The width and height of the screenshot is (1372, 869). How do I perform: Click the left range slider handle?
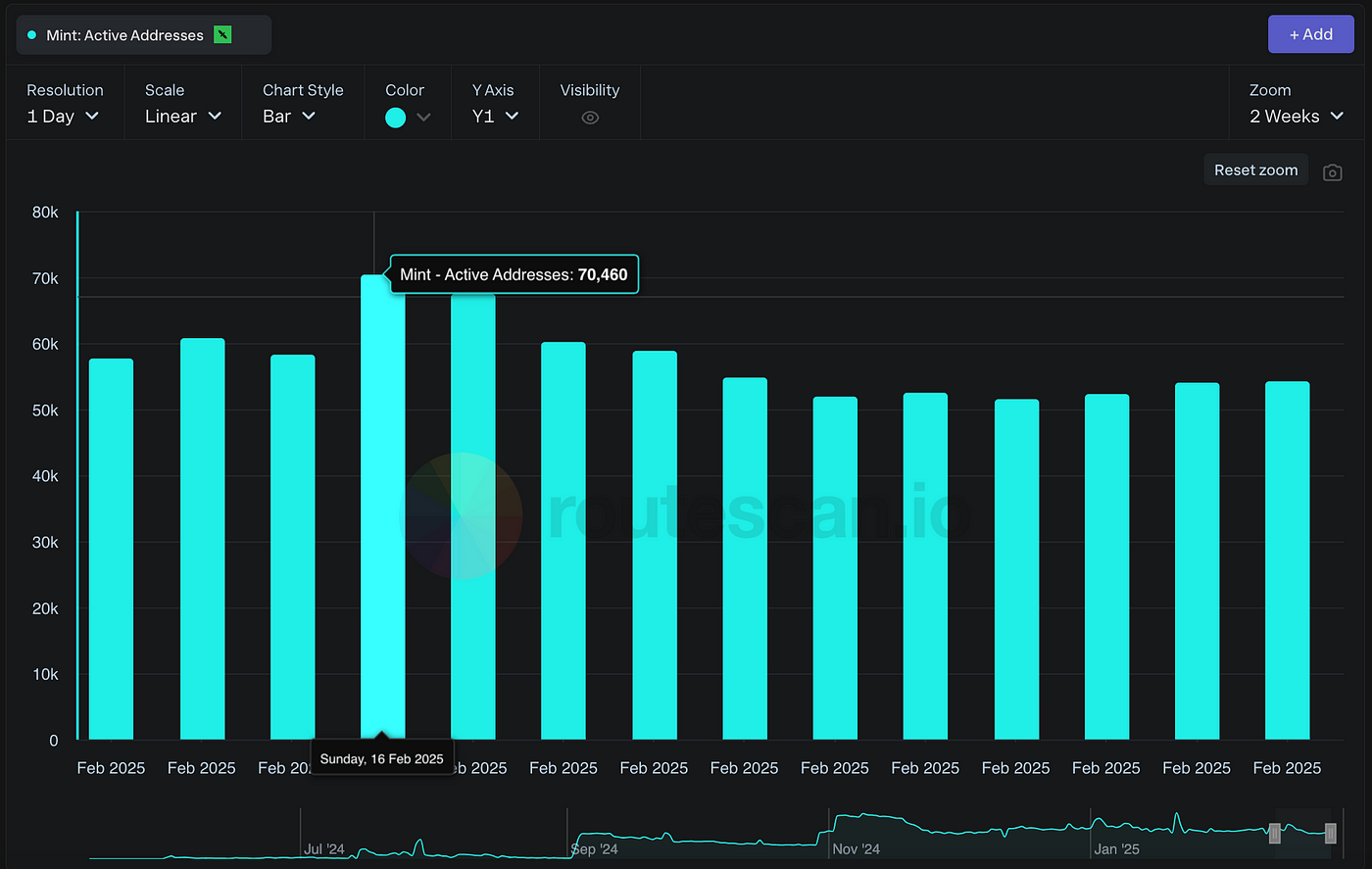[x=1274, y=834]
